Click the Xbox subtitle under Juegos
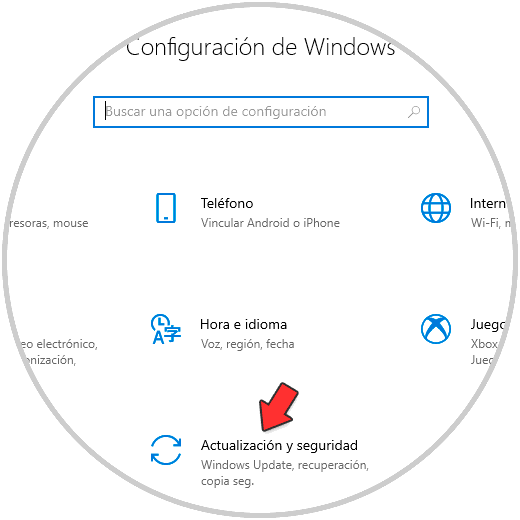 484,344
